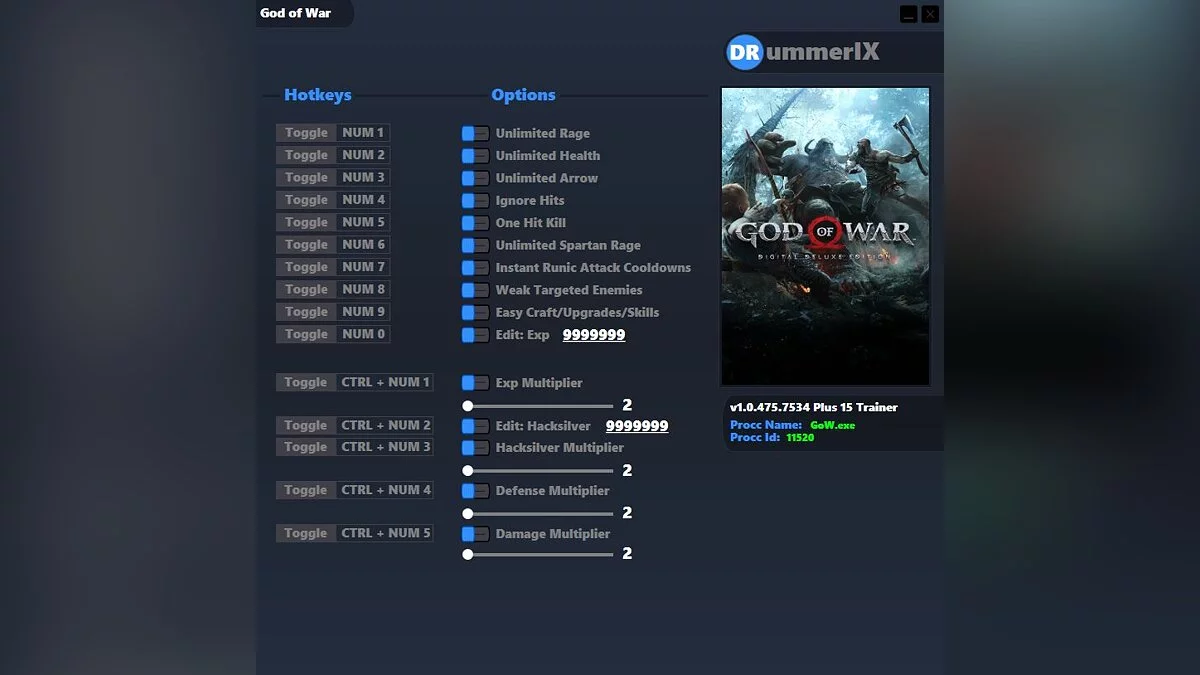Viewport: 1200px width, 675px height.
Task: Edit the Hacksilver value field 9999999
Action: coord(637,426)
